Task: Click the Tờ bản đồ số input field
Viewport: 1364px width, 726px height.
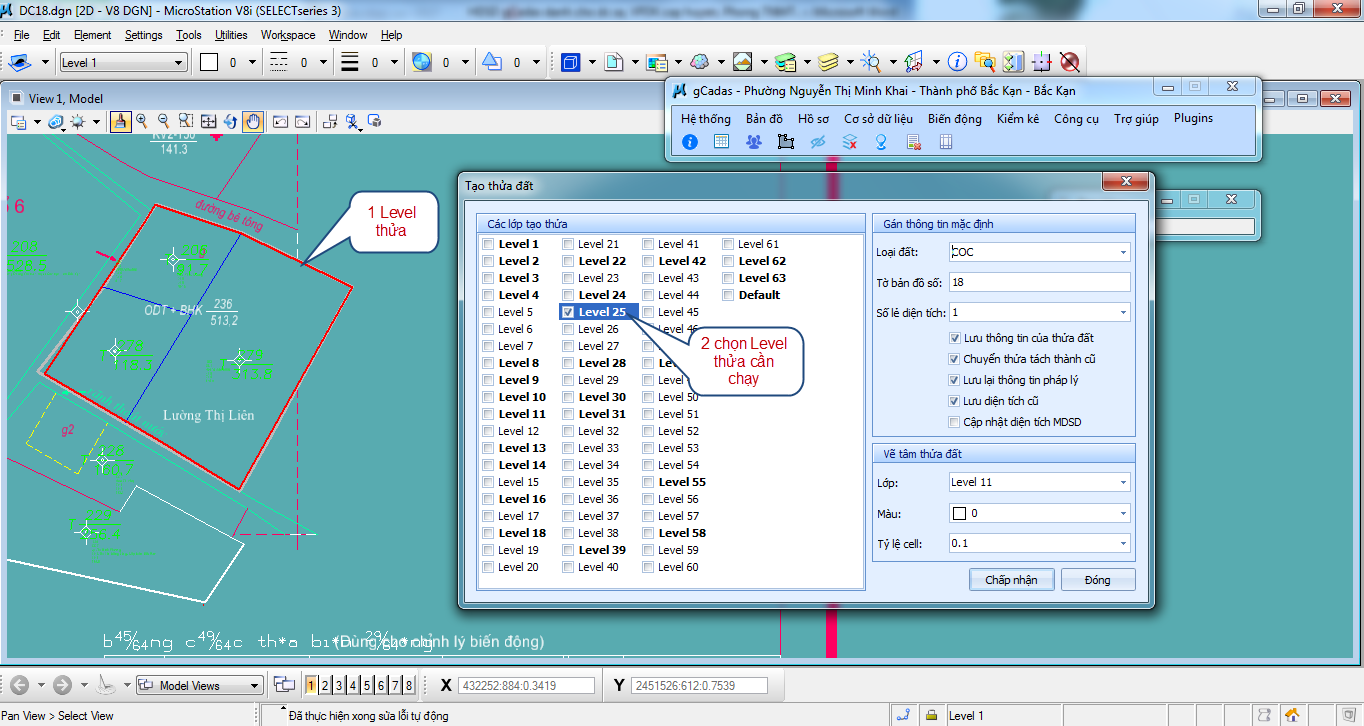Action: click(x=1039, y=283)
